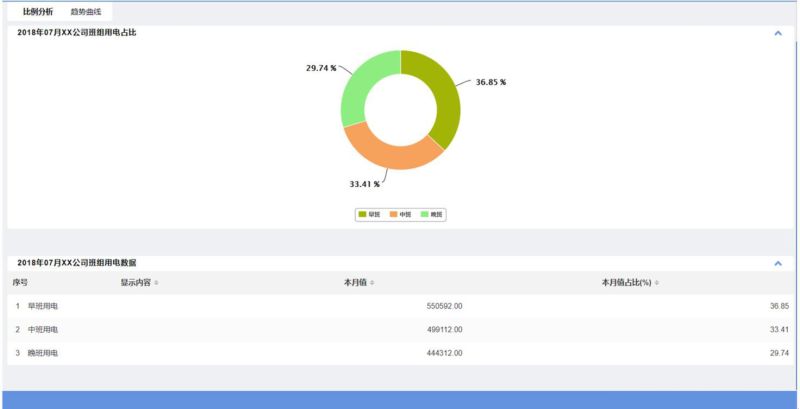Select the 早班用电 table row
This screenshot has width=800, height=409.
[42, 306]
